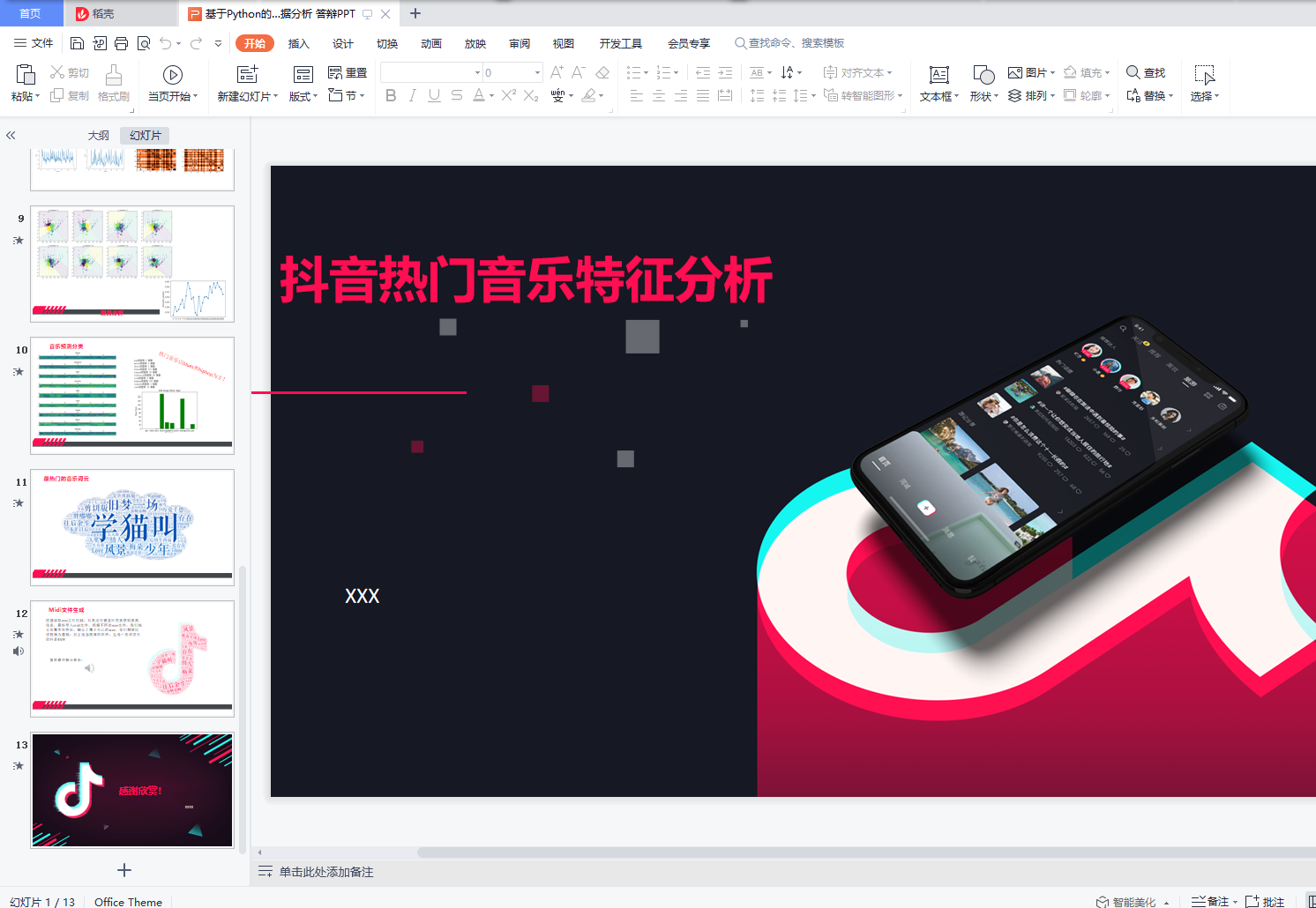Click the Notes (备注) status bar button
This screenshot has height=908, width=1316.
tap(1210, 902)
